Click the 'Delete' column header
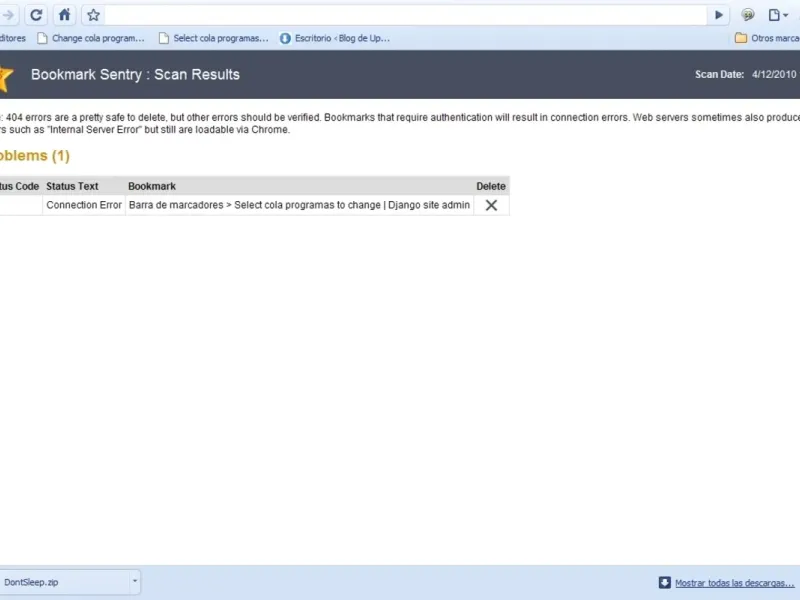The height and width of the screenshot is (600, 800). coord(491,186)
